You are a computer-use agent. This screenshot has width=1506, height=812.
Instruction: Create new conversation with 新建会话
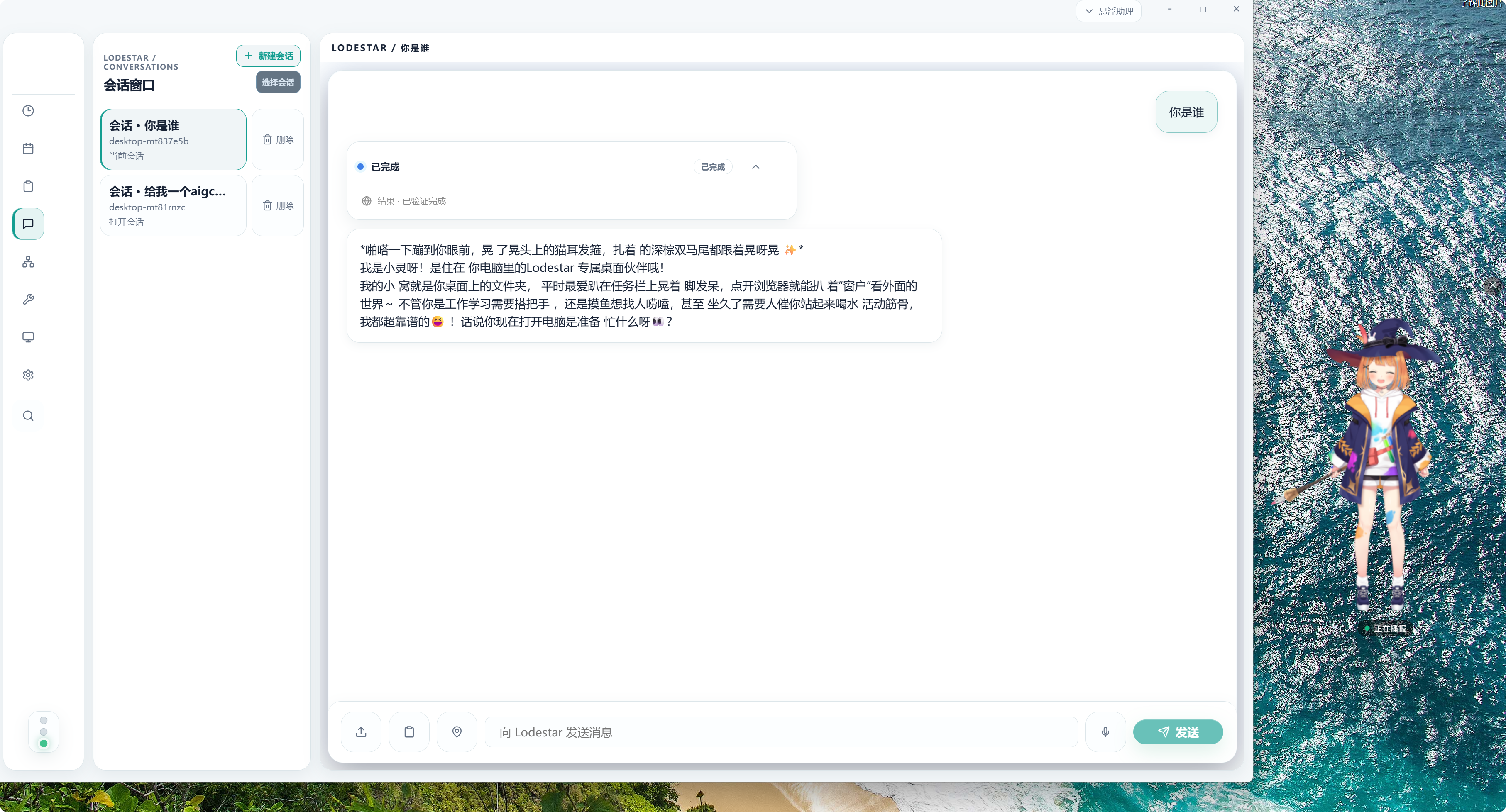point(268,56)
